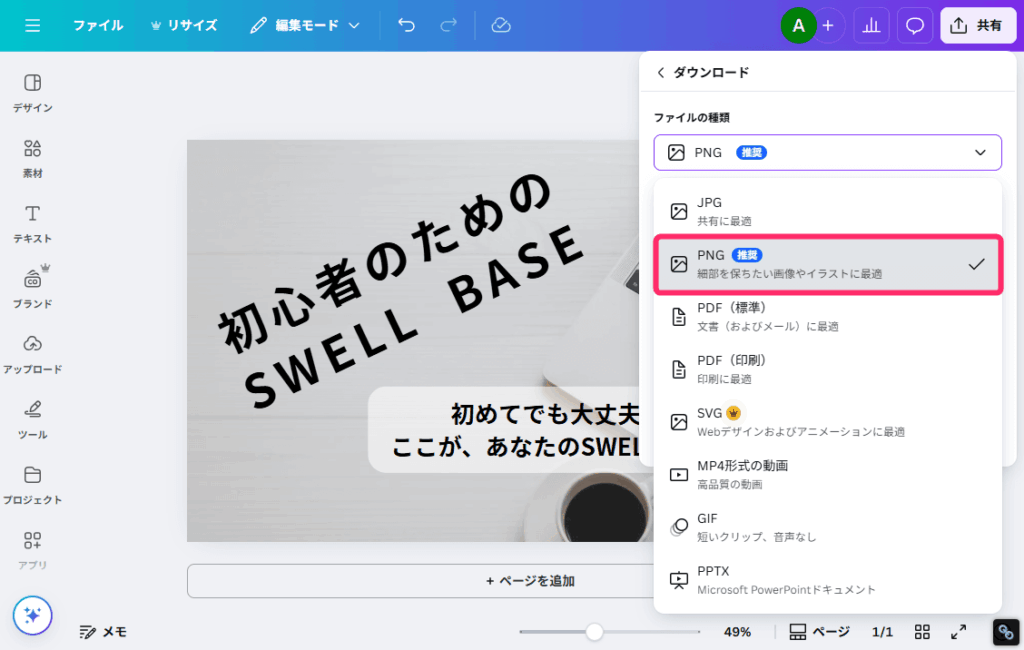This screenshot has width=1024, height=650.
Task: Click the accessibility helper icon bottom-right corner
Action: coord(1006,632)
